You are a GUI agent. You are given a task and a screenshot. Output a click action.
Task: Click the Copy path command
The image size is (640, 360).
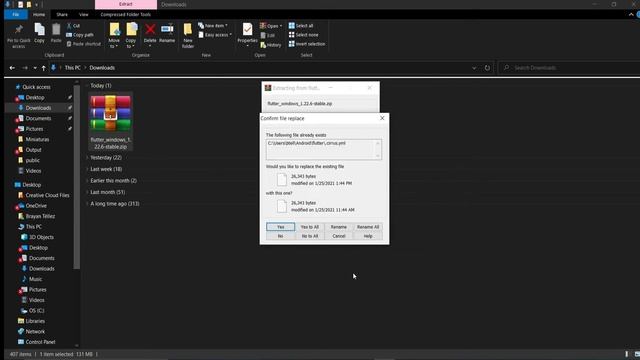80,35
